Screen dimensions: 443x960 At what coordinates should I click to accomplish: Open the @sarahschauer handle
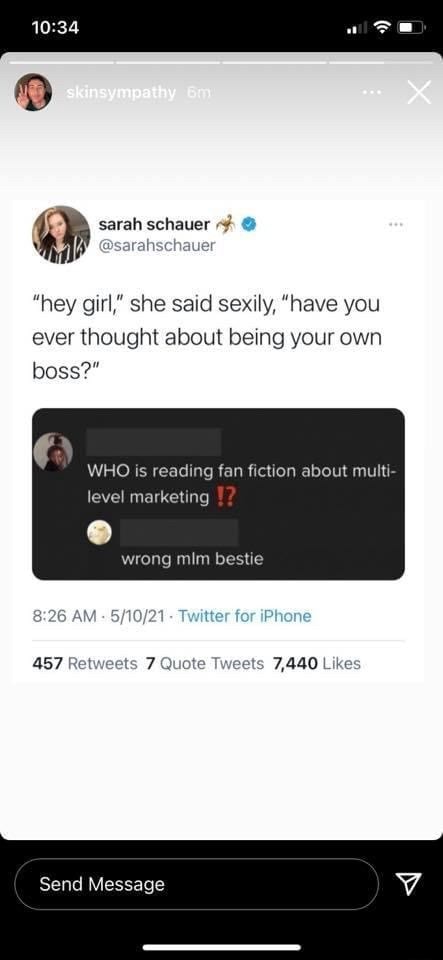click(x=157, y=246)
